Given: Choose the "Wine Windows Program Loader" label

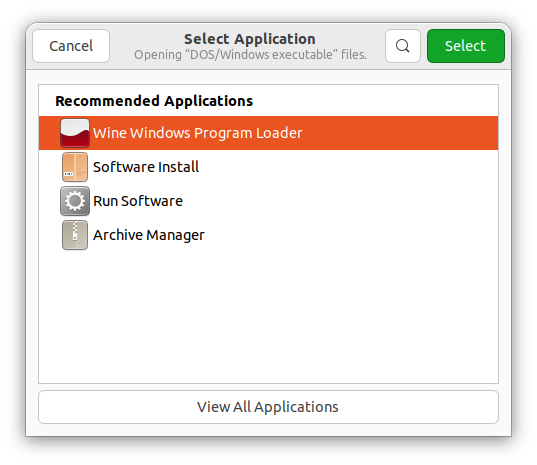Looking at the screenshot, I should coord(198,133).
